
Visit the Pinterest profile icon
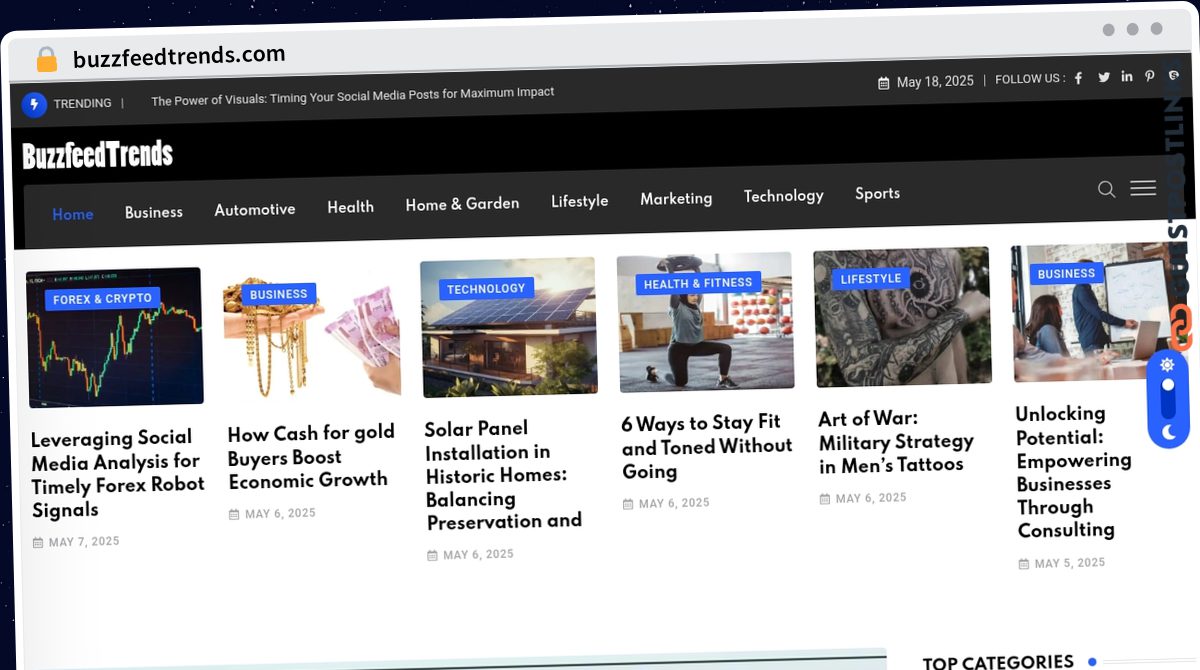pos(1150,77)
